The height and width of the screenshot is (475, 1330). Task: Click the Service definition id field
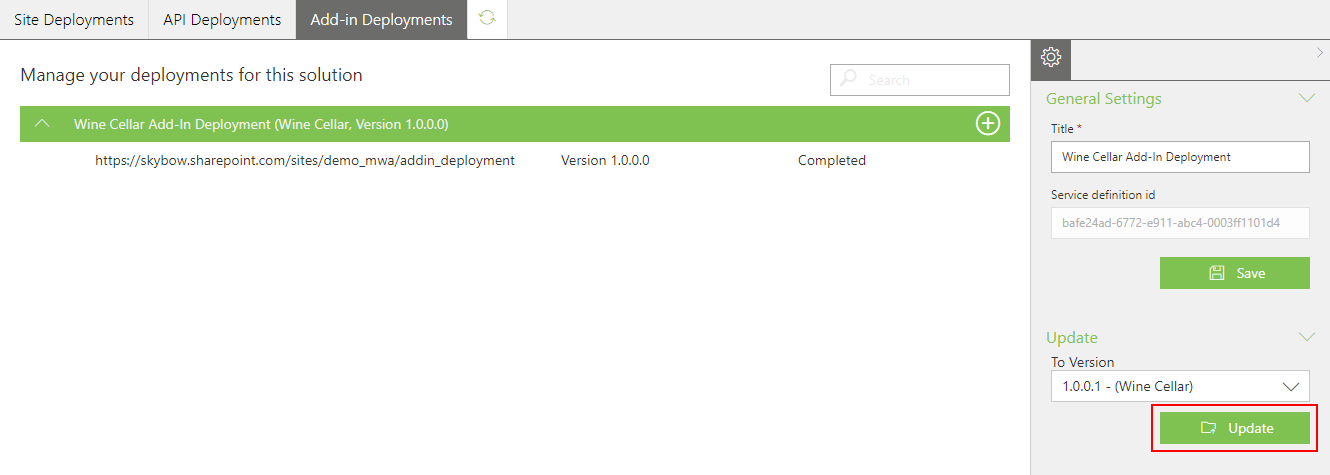click(x=1180, y=223)
